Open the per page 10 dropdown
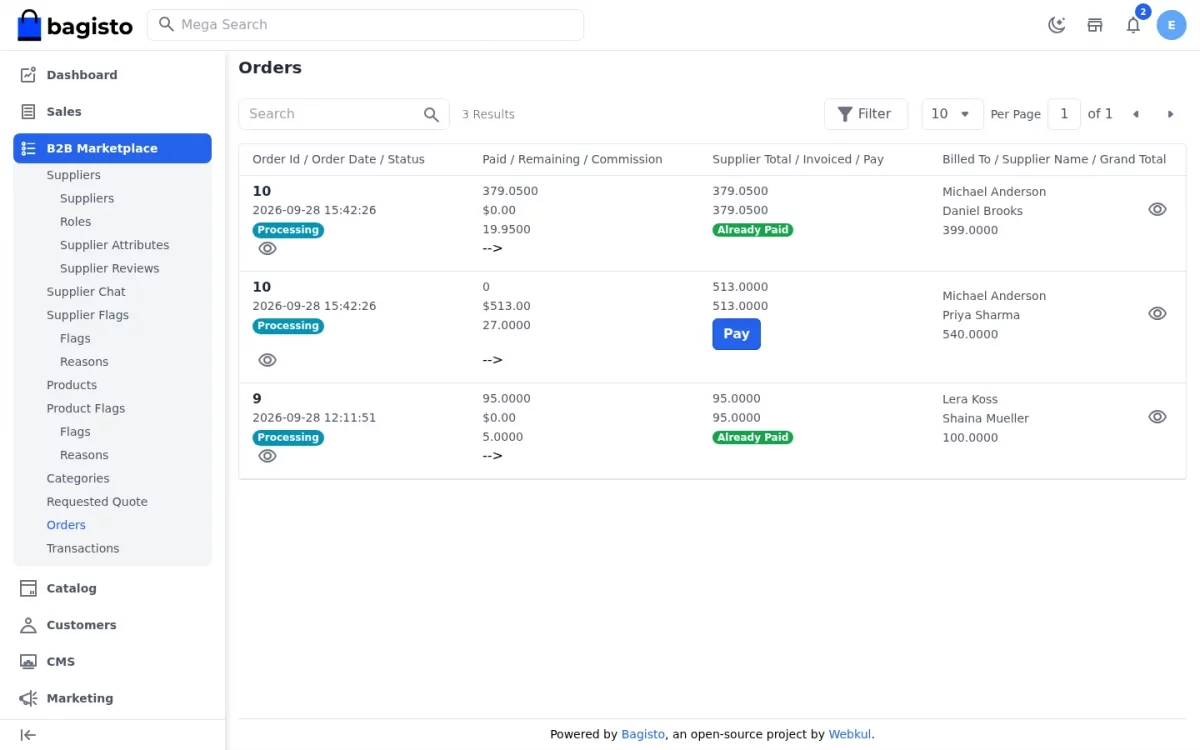This screenshot has height=750, width=1200. (x=952, y=114)
